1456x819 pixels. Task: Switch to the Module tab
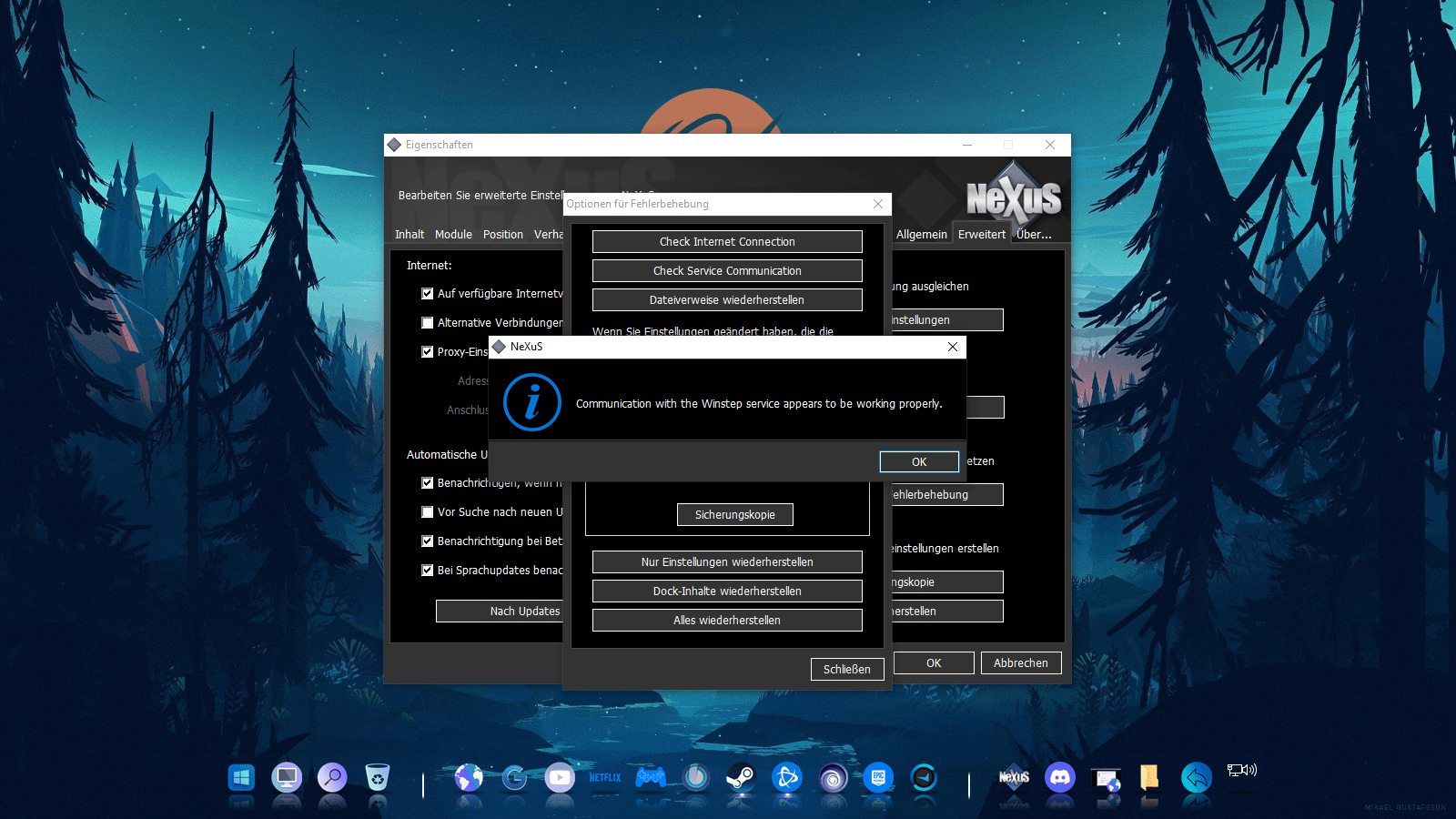453,235
